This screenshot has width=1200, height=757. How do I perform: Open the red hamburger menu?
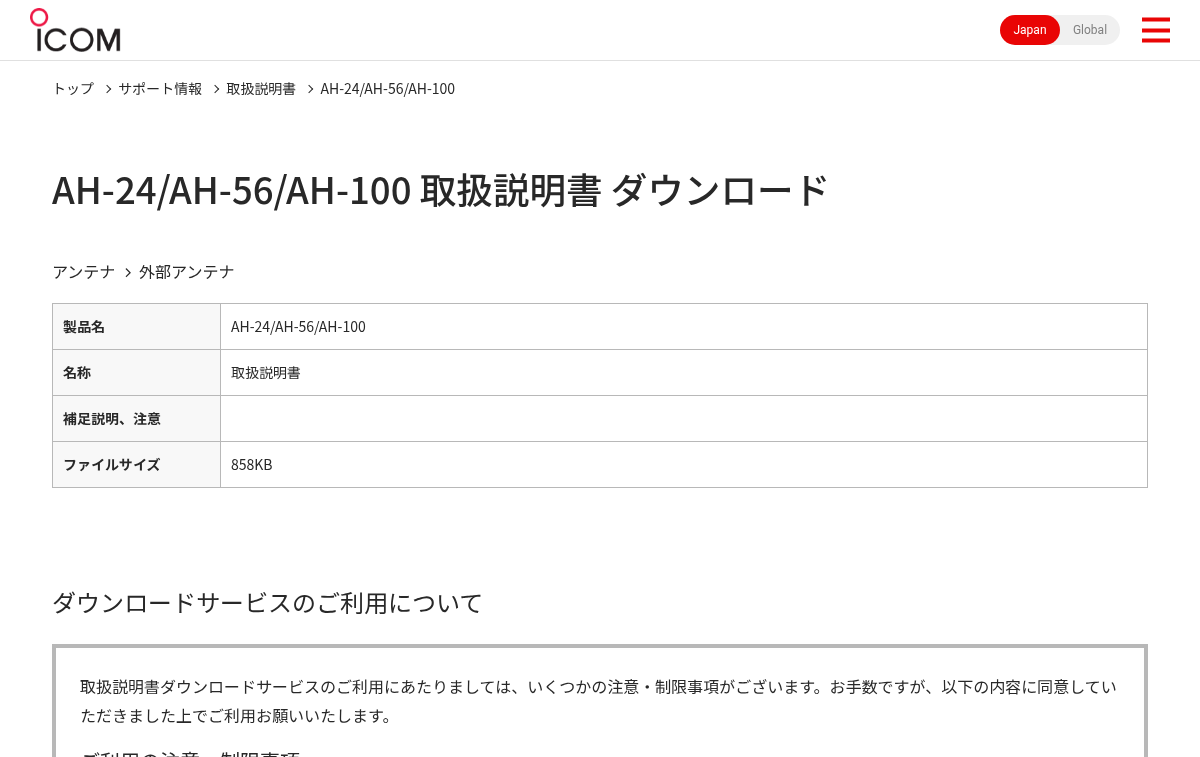pyautogui.click(x=1156, y=30)
